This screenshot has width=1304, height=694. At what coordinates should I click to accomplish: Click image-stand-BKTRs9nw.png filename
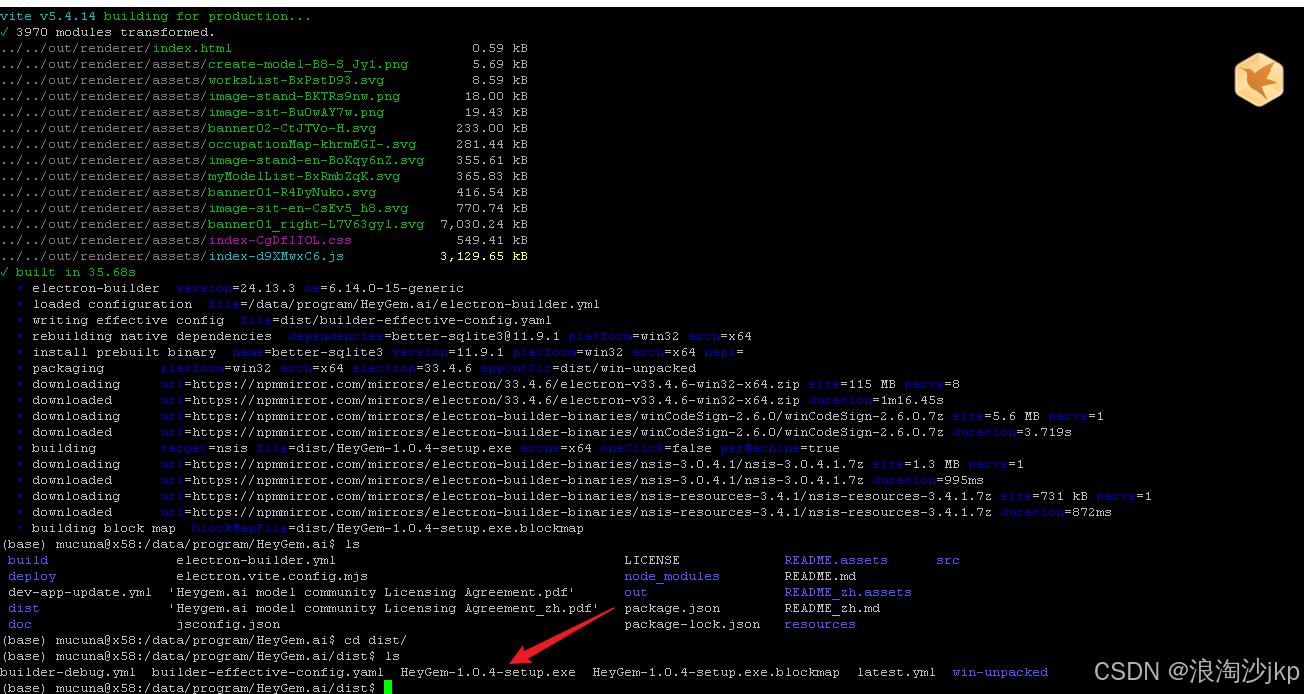pos(304,96)
